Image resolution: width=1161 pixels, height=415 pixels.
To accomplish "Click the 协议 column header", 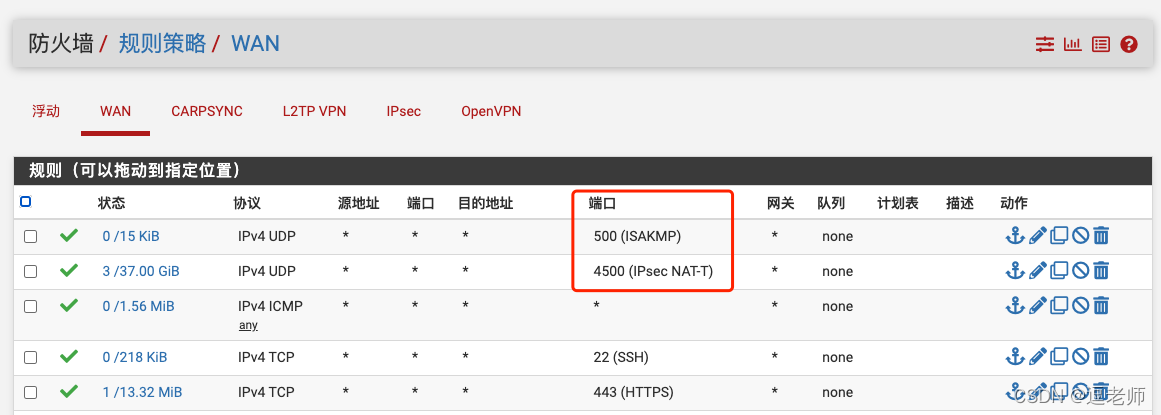I will 247,203.
